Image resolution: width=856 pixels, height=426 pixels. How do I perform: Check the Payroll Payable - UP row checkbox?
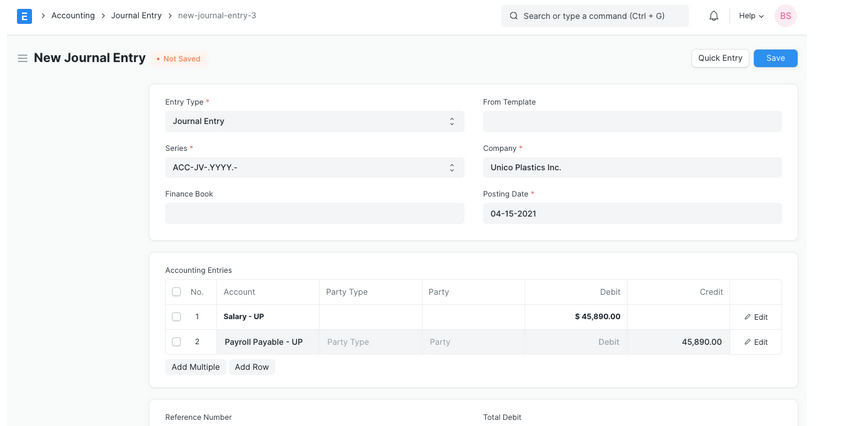pos(176,342)
